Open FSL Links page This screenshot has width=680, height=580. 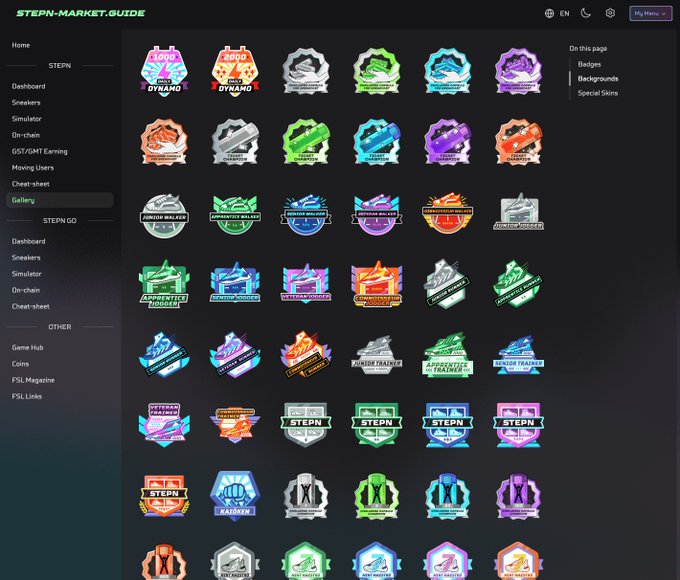27,396
